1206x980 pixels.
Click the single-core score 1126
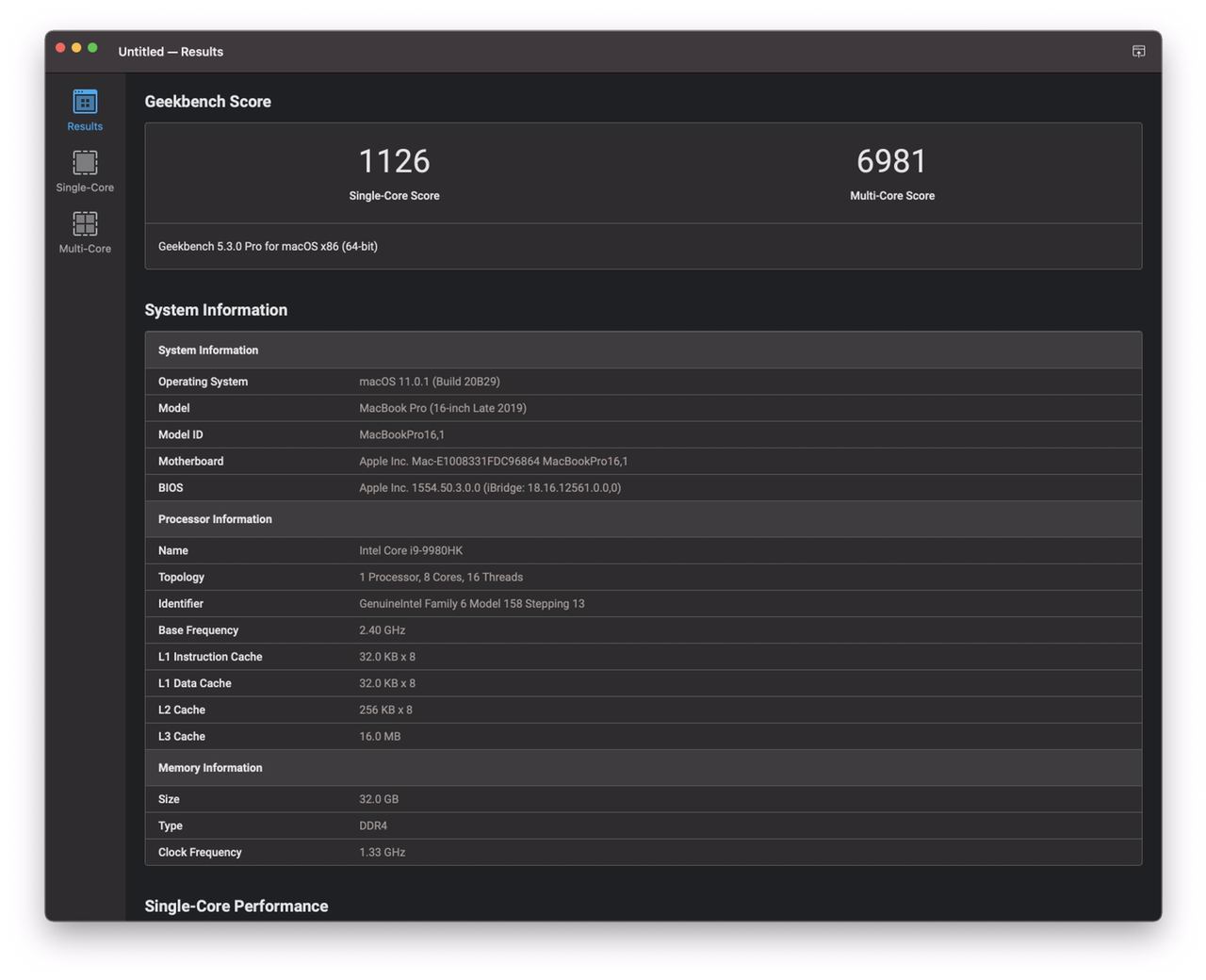click(x=394, y=161)
